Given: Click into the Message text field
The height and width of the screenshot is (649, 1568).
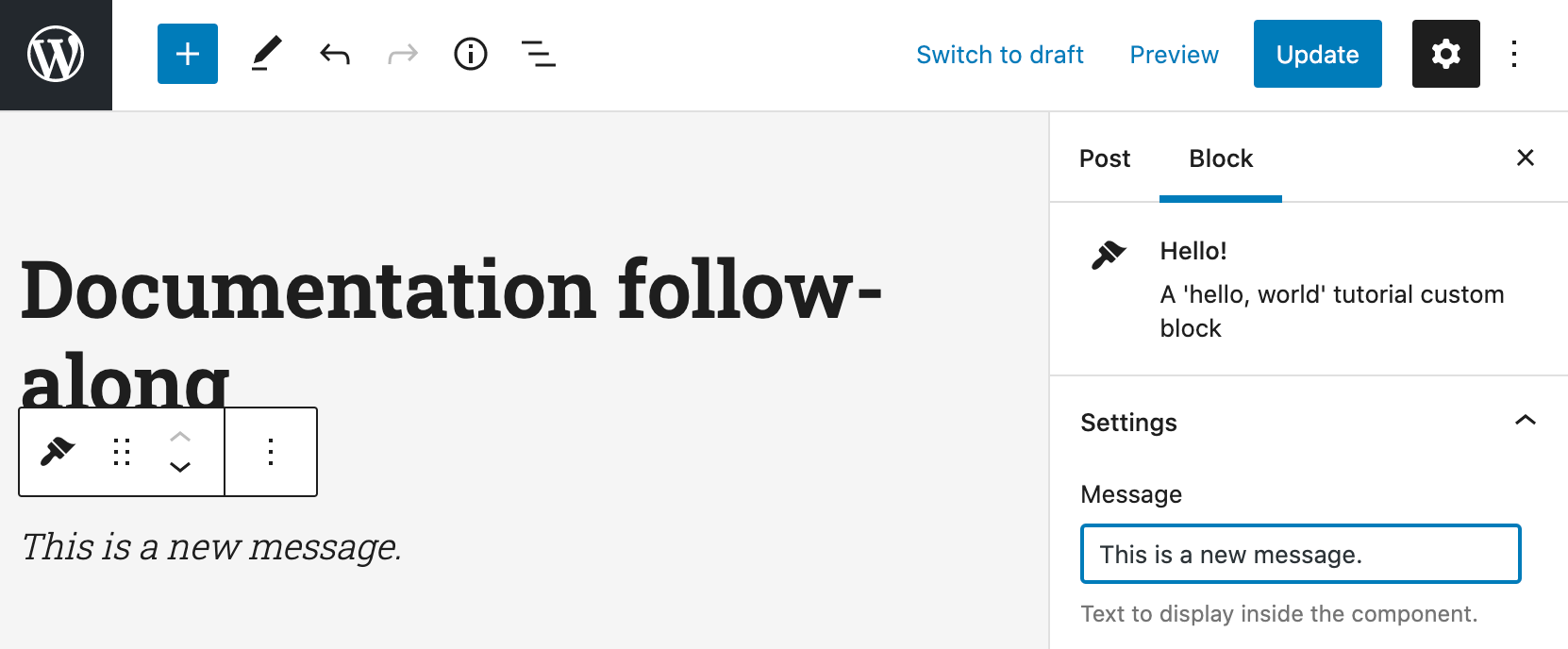Looking at the screenshot, I should tap(1300, 554).
